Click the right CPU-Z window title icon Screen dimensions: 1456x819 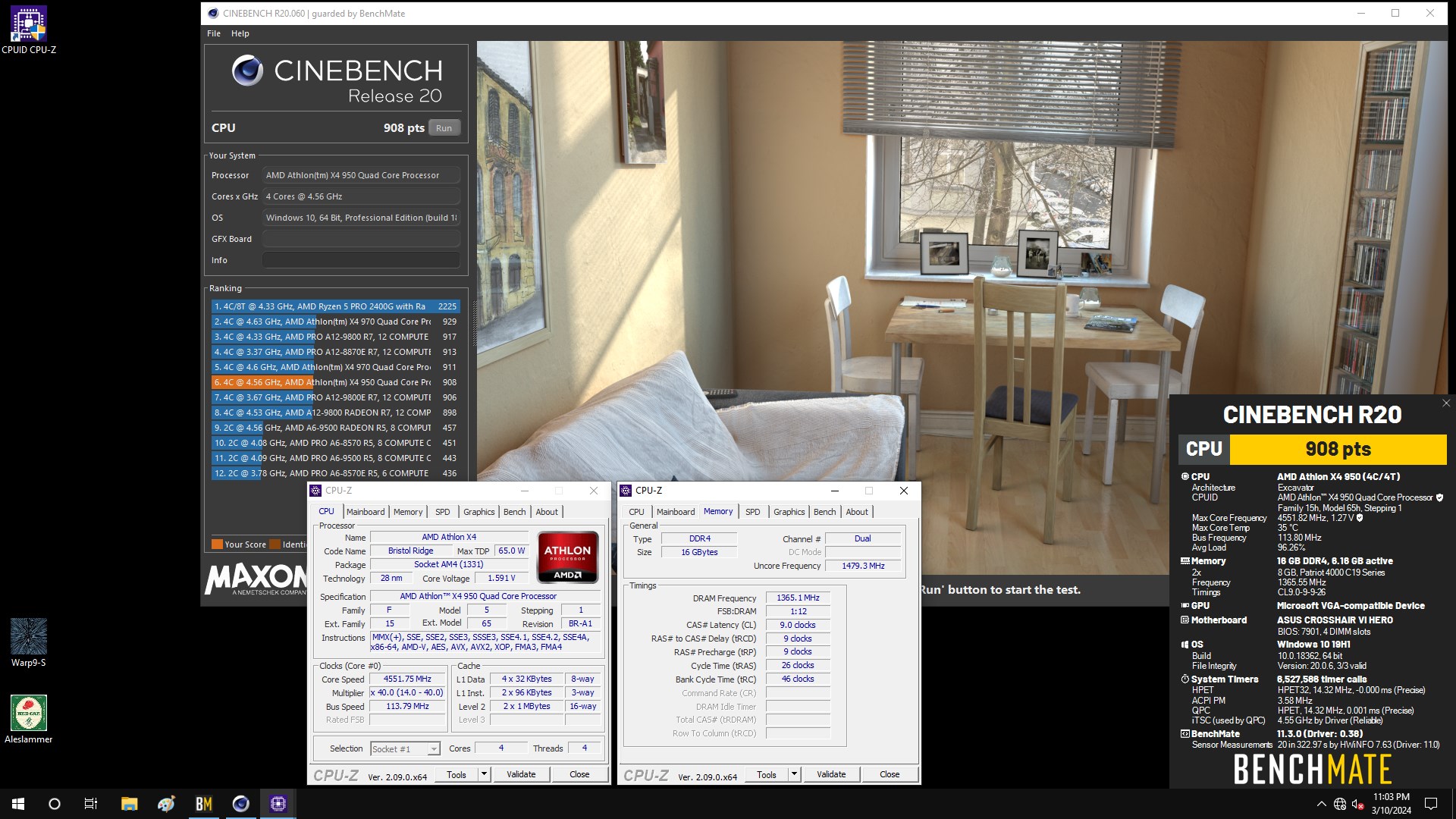[x=626, y=491]
